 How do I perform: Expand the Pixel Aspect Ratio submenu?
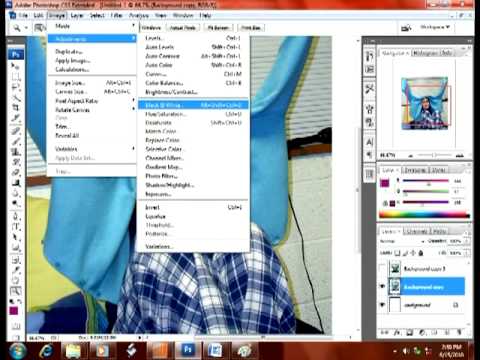coord(93,101)
